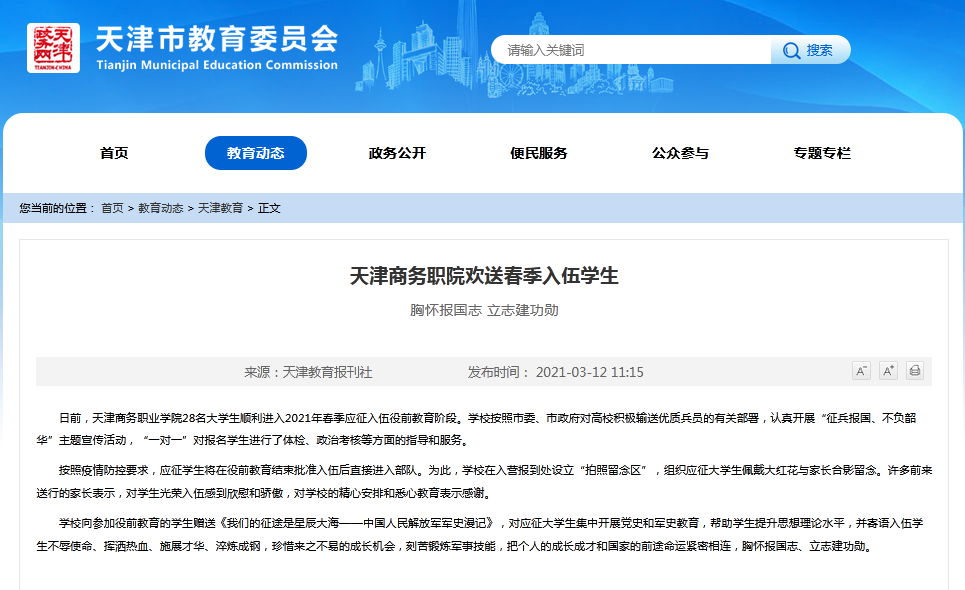Screen dimensions: 965x590
Task: Click the article title 天津商务职院欢送春季入伍学生
Action: coord(484,276)
